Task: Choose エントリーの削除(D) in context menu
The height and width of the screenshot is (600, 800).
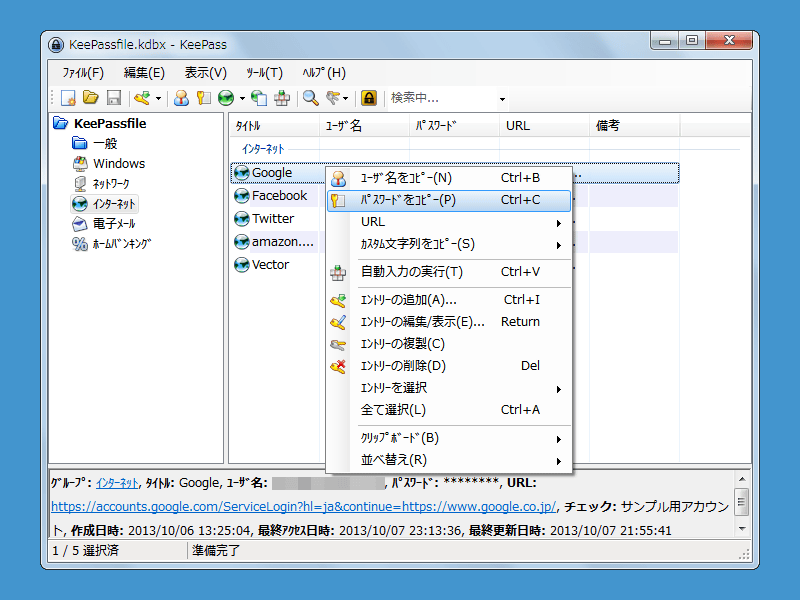Action: point(448,366)
